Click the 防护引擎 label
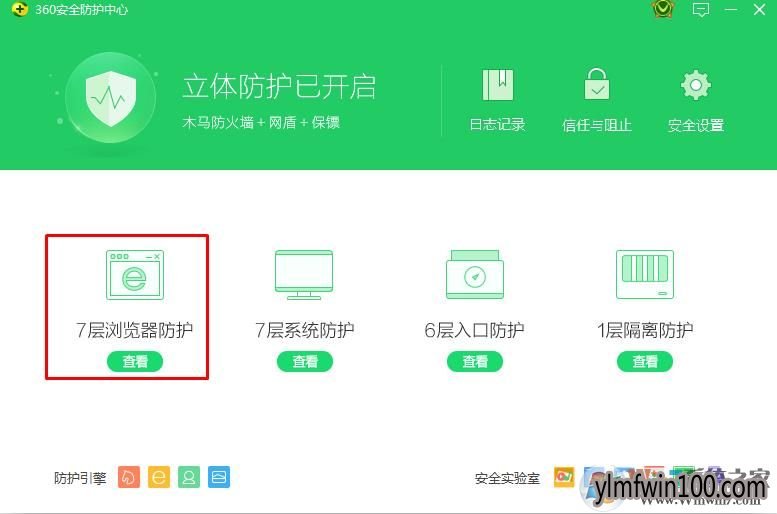 click(80, 478)
